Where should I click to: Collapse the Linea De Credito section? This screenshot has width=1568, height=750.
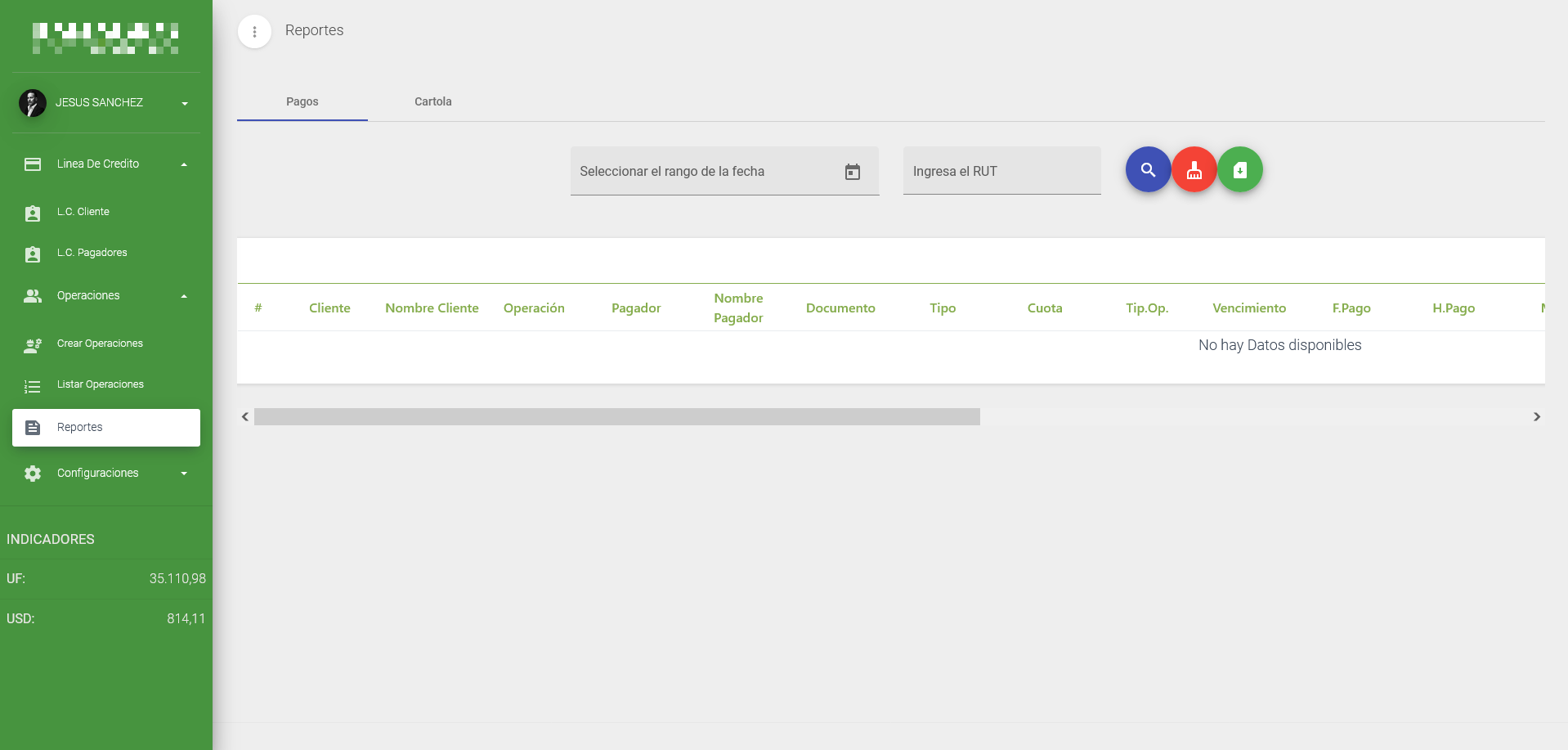[x=184, y=164]
